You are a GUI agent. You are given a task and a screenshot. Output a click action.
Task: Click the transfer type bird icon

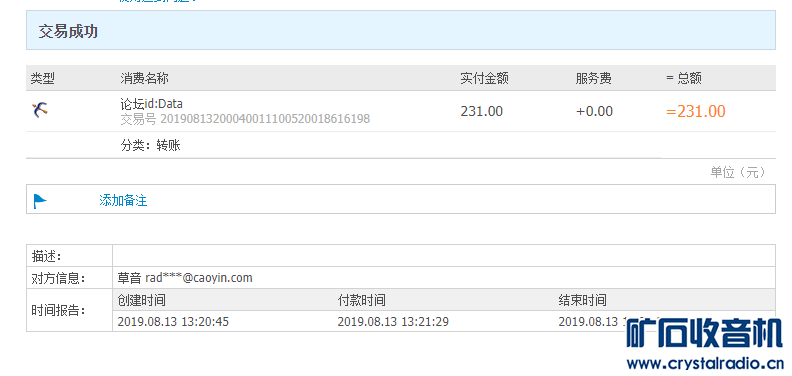pyautogui.click(x=39, y=110)
